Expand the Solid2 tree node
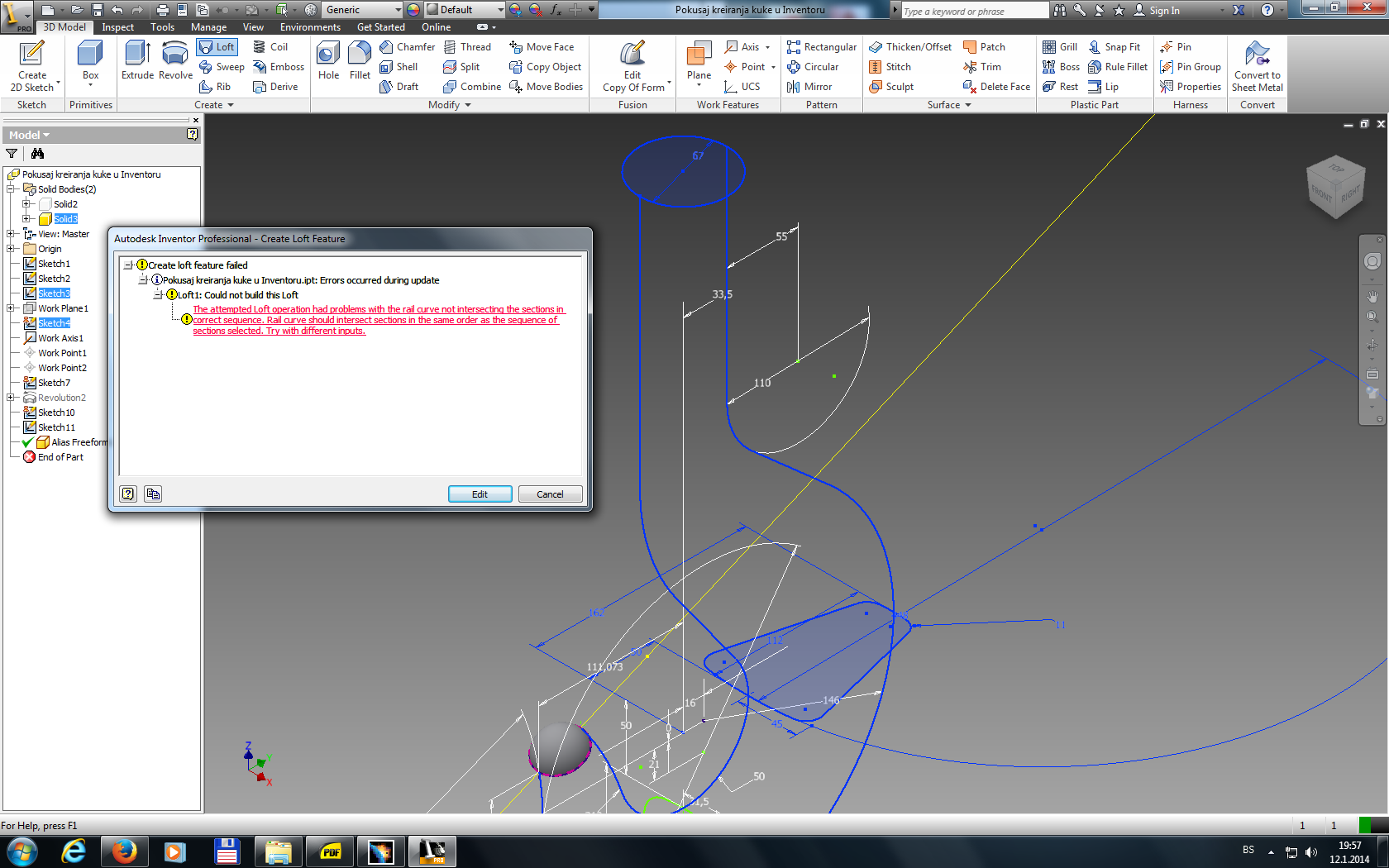This screenshot has width=1389, height=868. click(x=26, y=204)
